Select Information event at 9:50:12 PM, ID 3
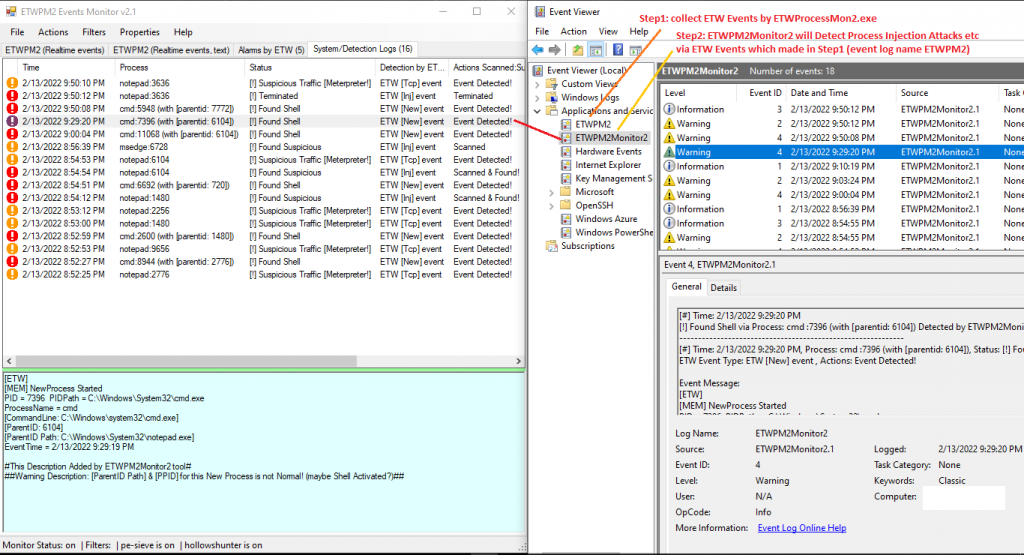Viewport: 1024px width, 555px height. [842, 109]
